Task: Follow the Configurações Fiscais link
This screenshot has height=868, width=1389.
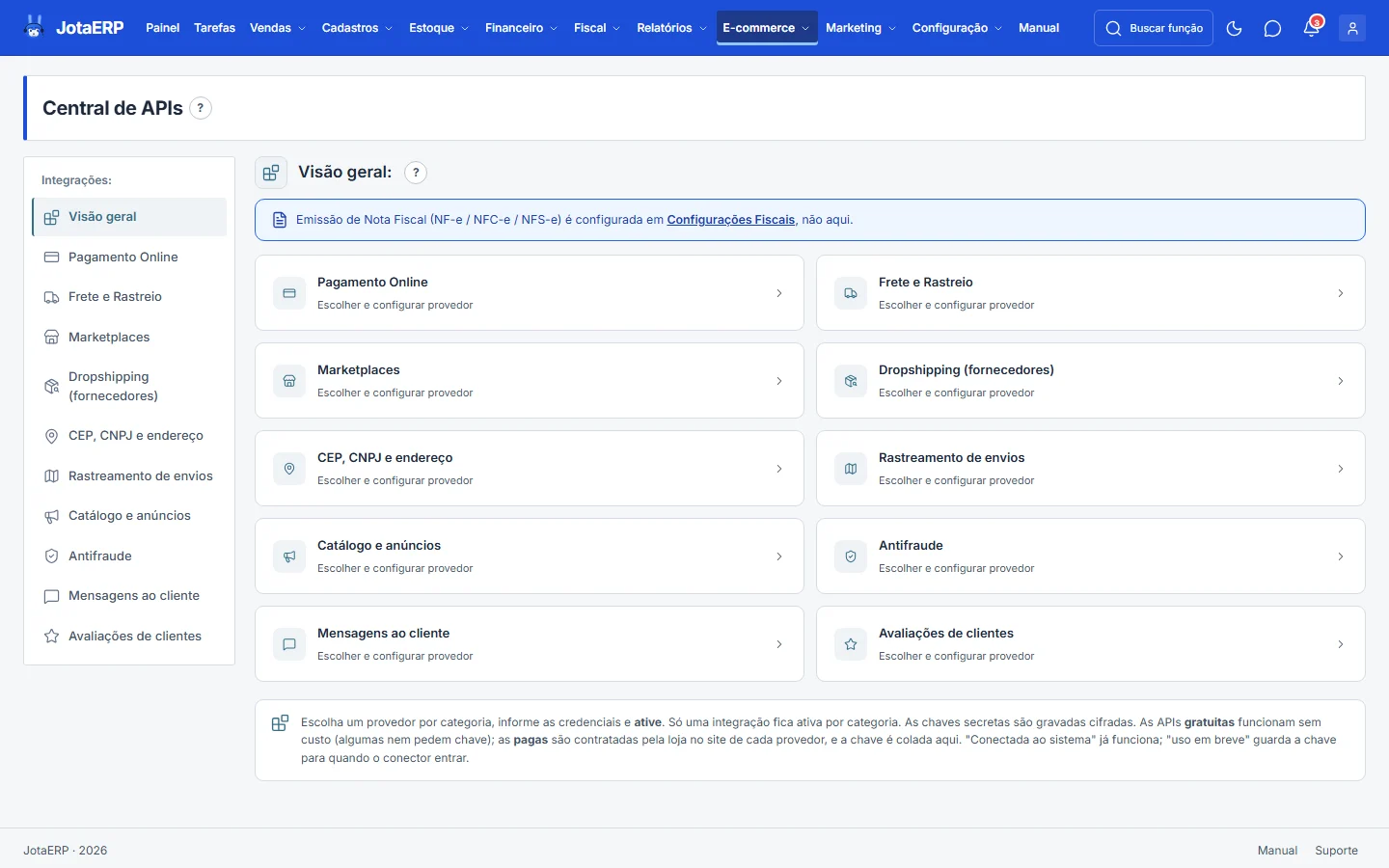Action: (731, 220)
